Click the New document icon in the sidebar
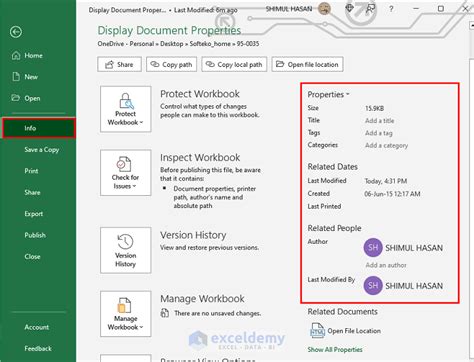Viewport: 474px width, 362px height. (x=16, y=77)
